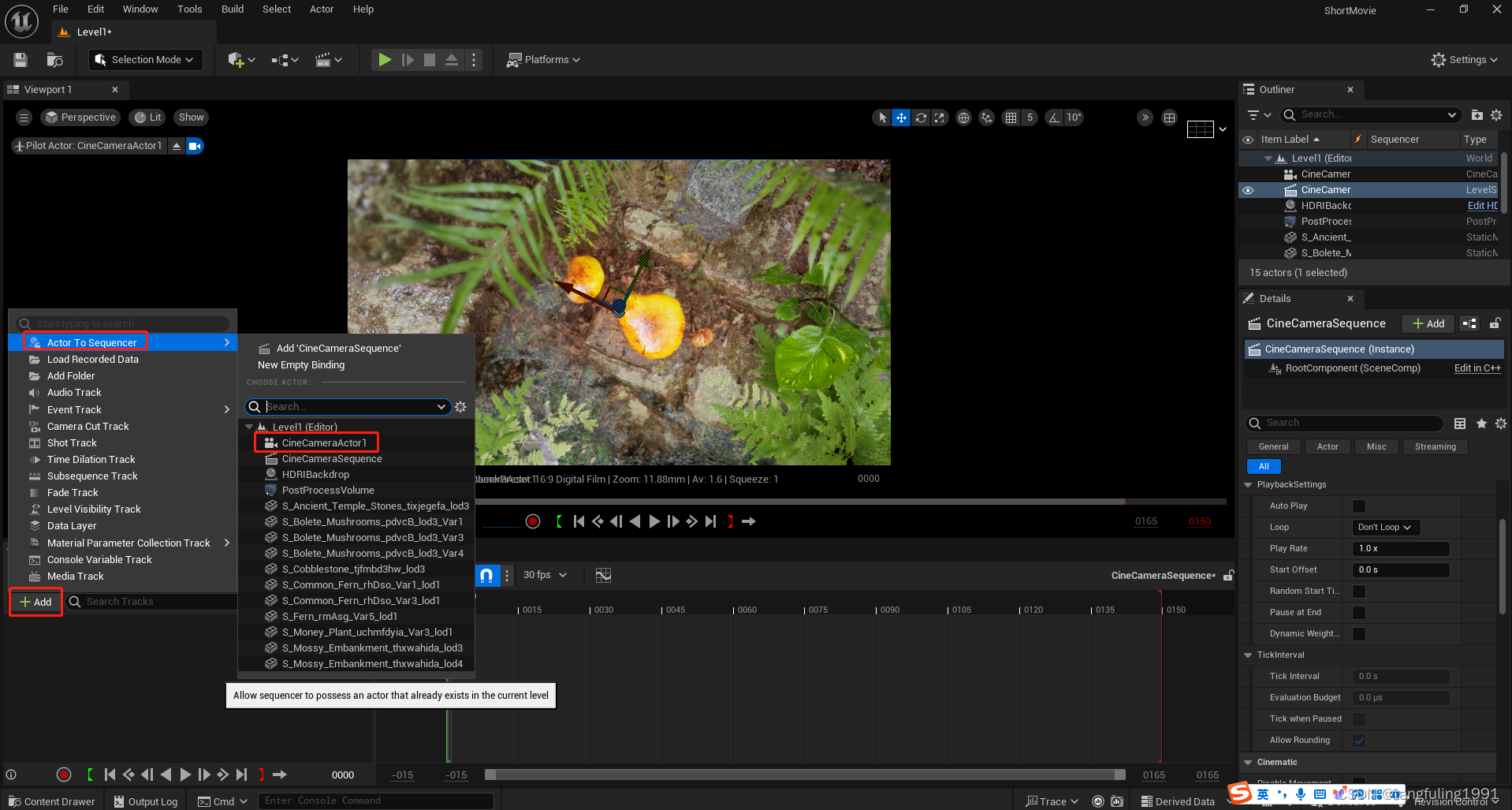Click the Save current level icon

(x=20, y=60)
